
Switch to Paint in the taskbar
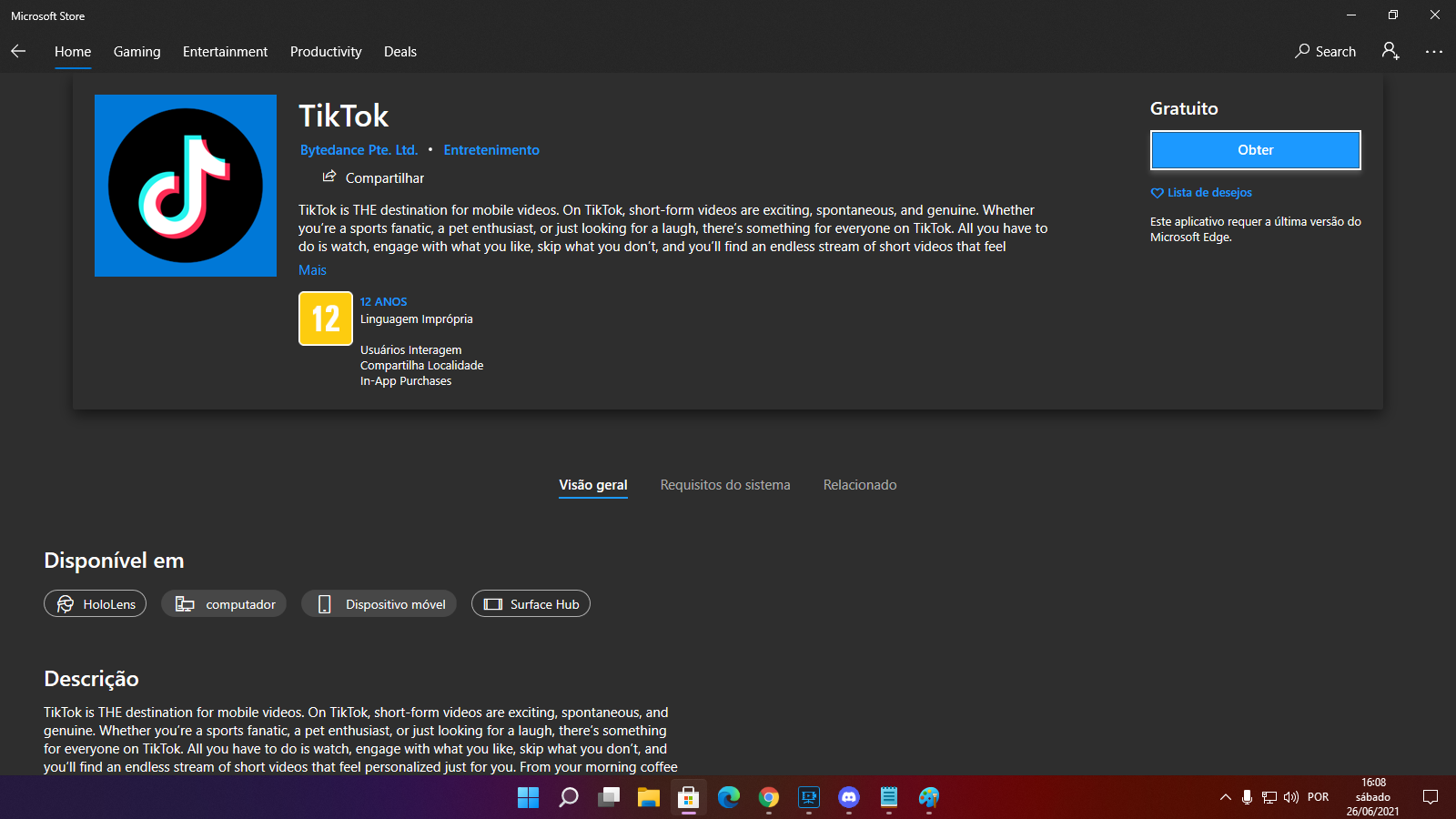[x=929, y=798]
